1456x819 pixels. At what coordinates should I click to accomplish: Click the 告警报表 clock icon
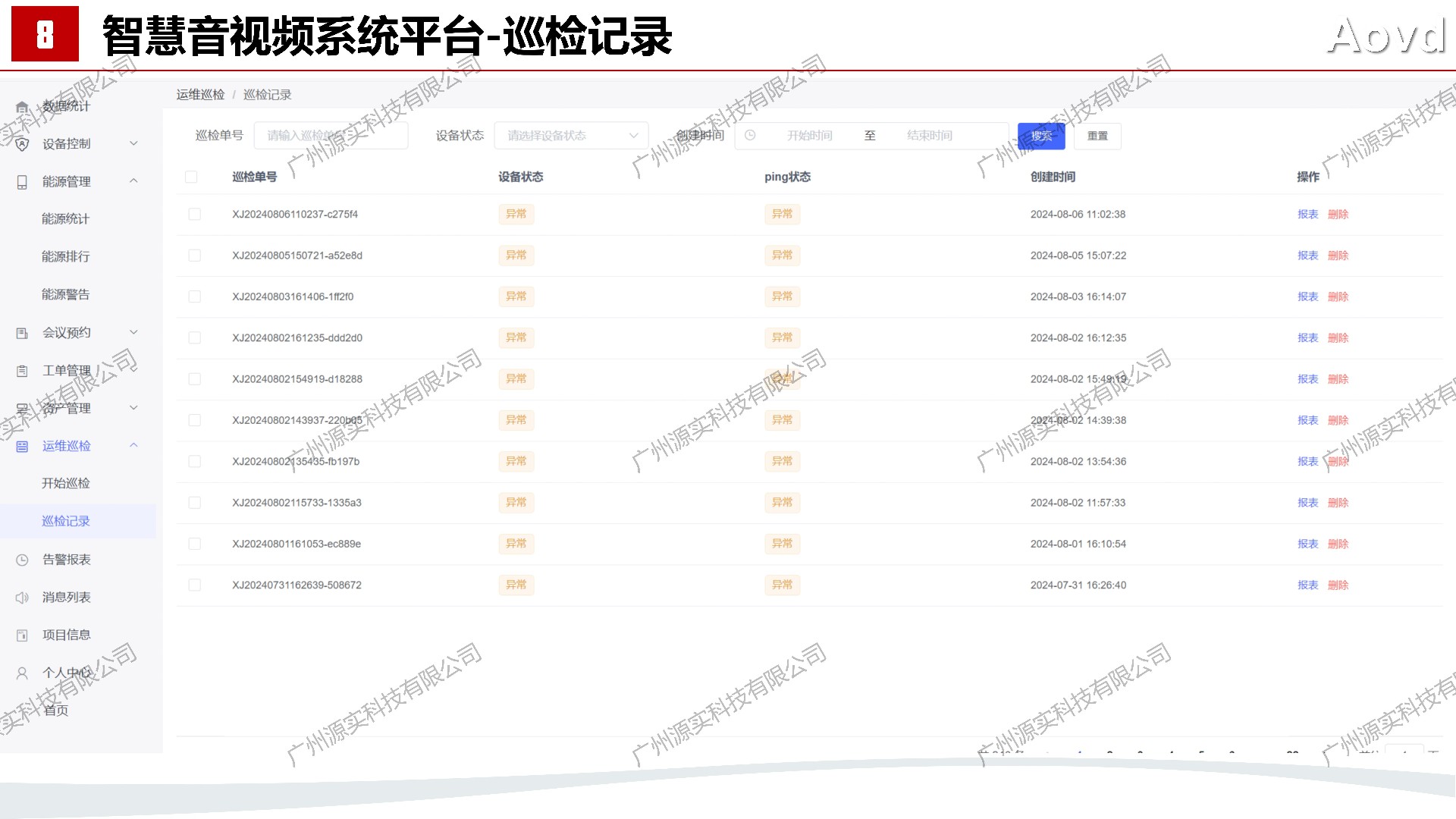click(x=22, y=560)
